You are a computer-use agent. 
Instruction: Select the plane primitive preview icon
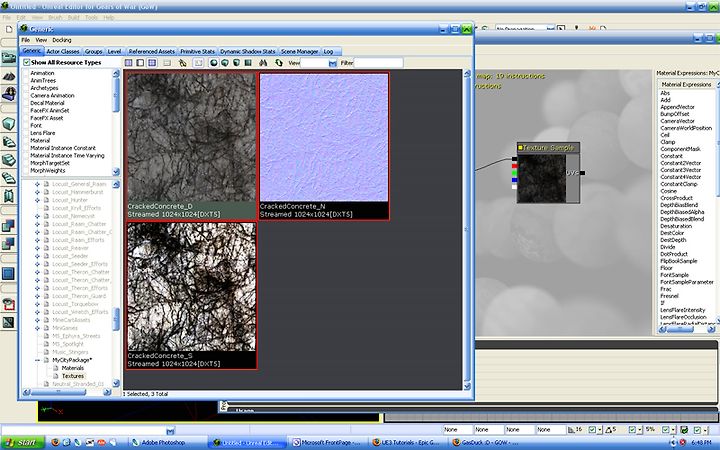coord(248,63)
